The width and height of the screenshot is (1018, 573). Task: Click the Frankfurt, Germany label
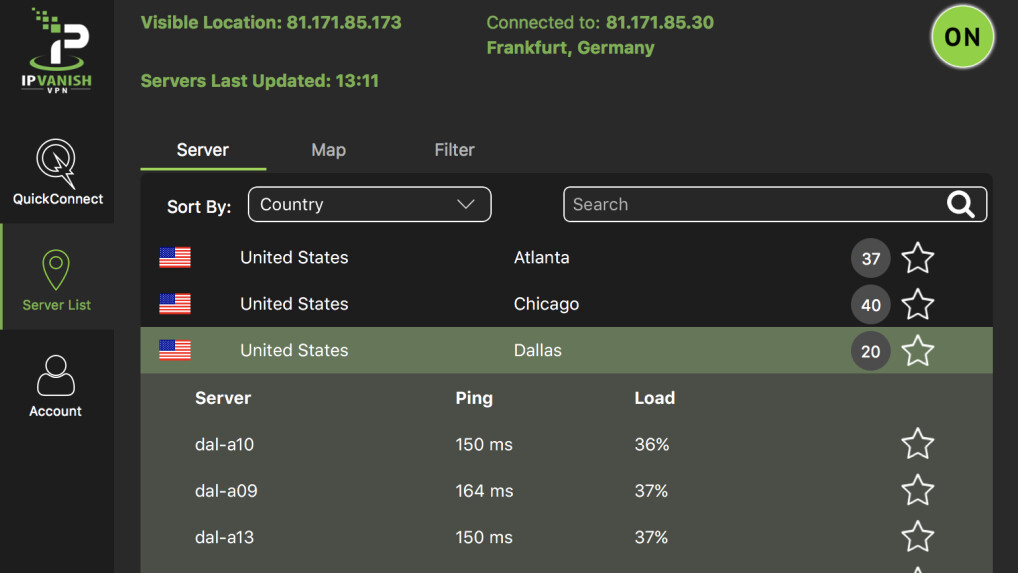[571, 48]
